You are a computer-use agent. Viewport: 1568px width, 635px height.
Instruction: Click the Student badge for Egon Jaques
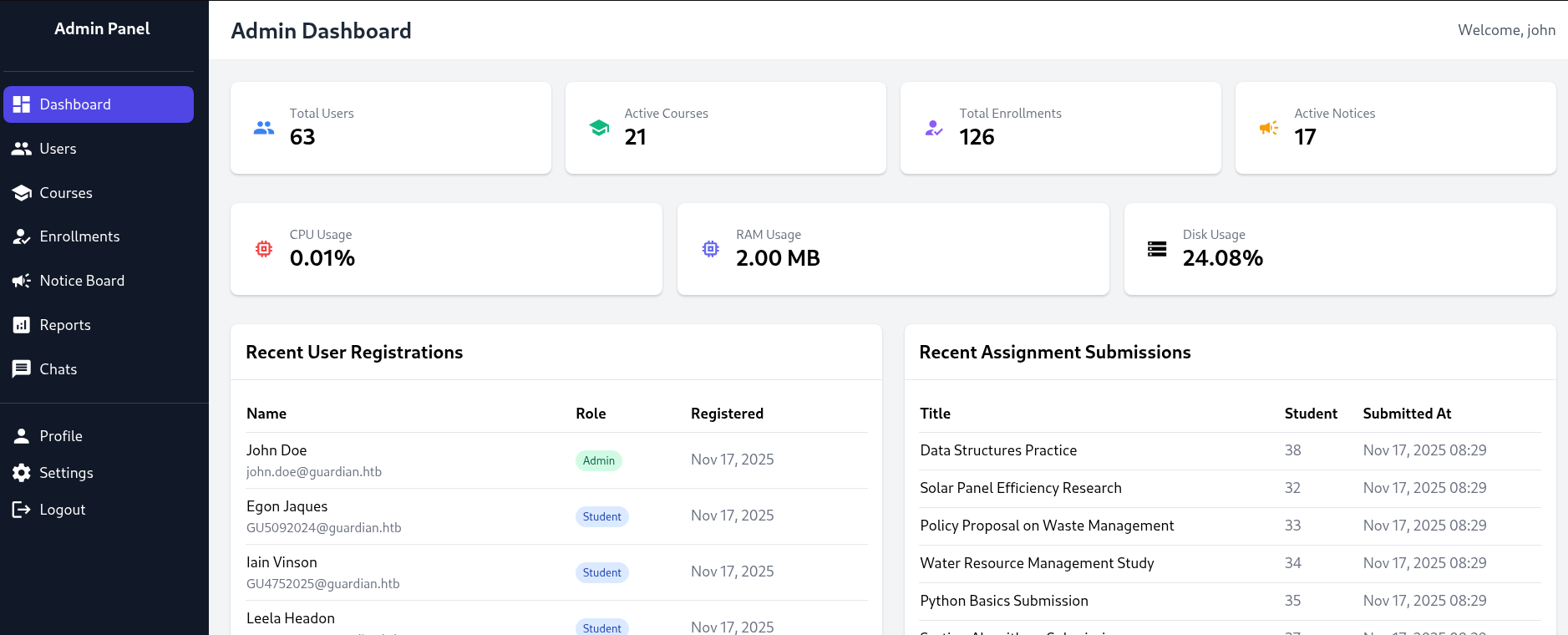pos(601,516)
